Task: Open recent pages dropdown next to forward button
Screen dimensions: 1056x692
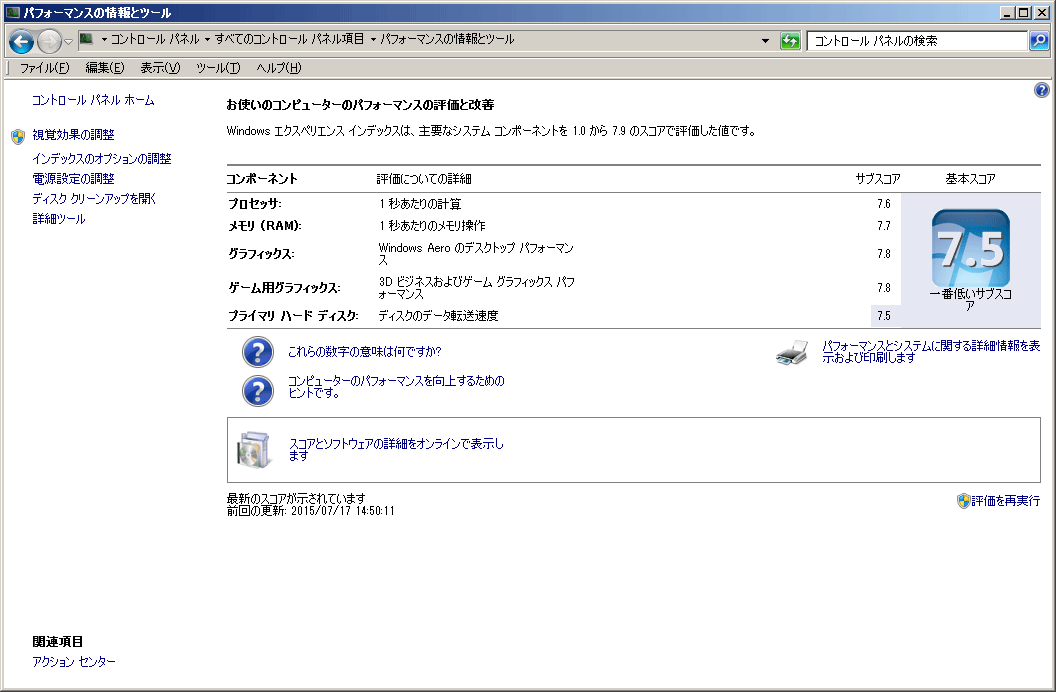Action: 69,41
